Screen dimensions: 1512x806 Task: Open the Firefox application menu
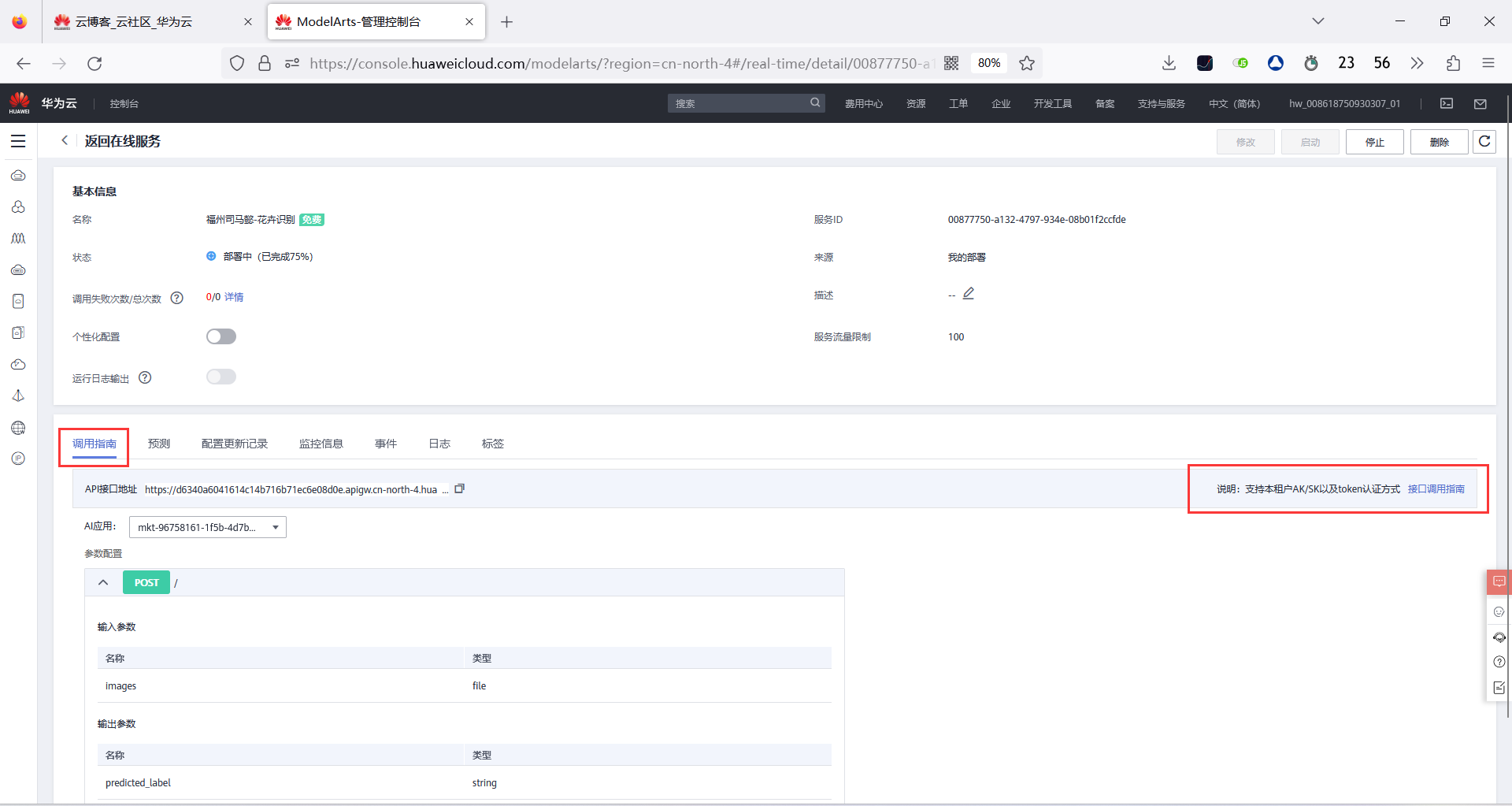[x=1488, y=63]
